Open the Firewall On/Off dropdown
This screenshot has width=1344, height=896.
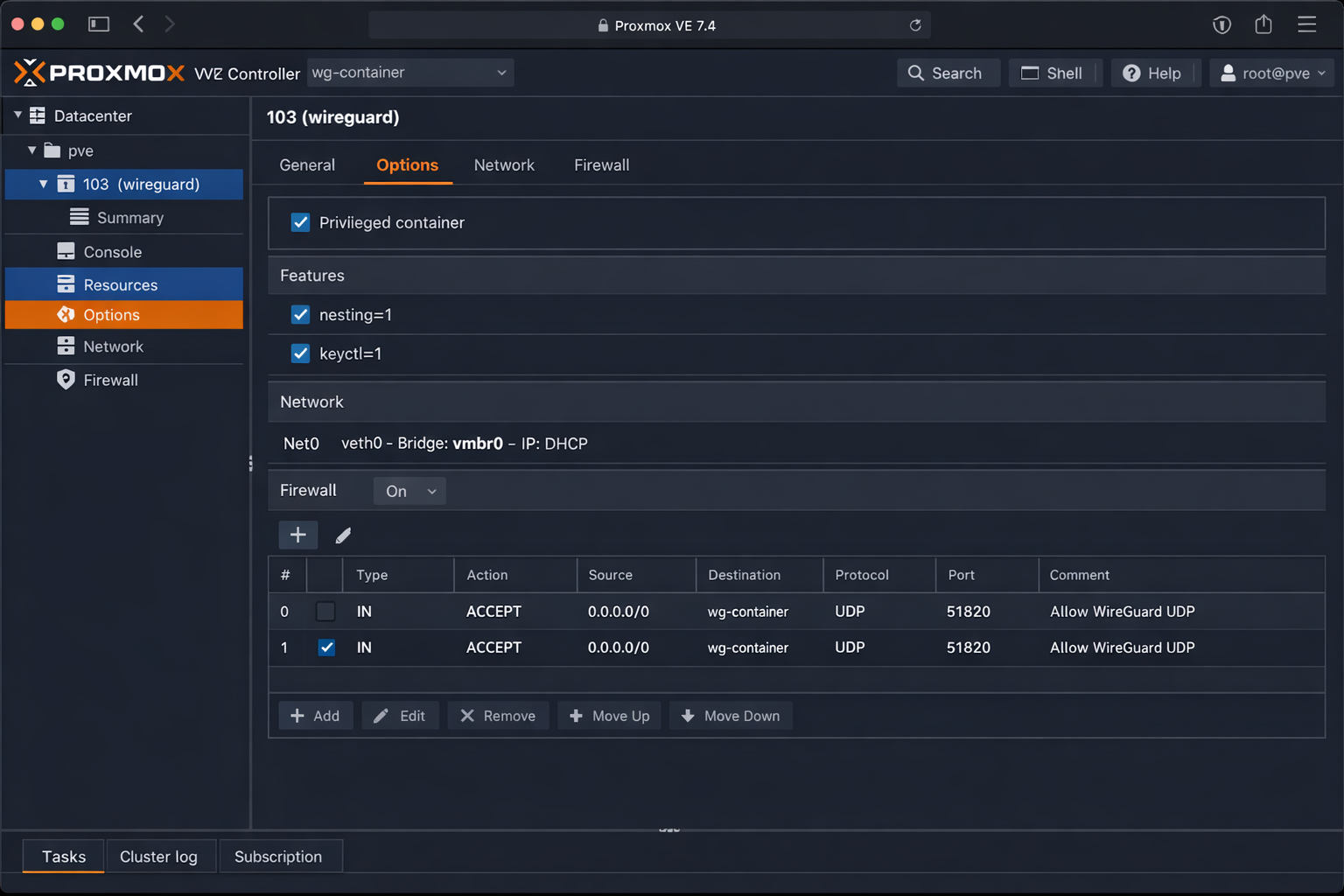pyautogui.click(x=409, y=491)
